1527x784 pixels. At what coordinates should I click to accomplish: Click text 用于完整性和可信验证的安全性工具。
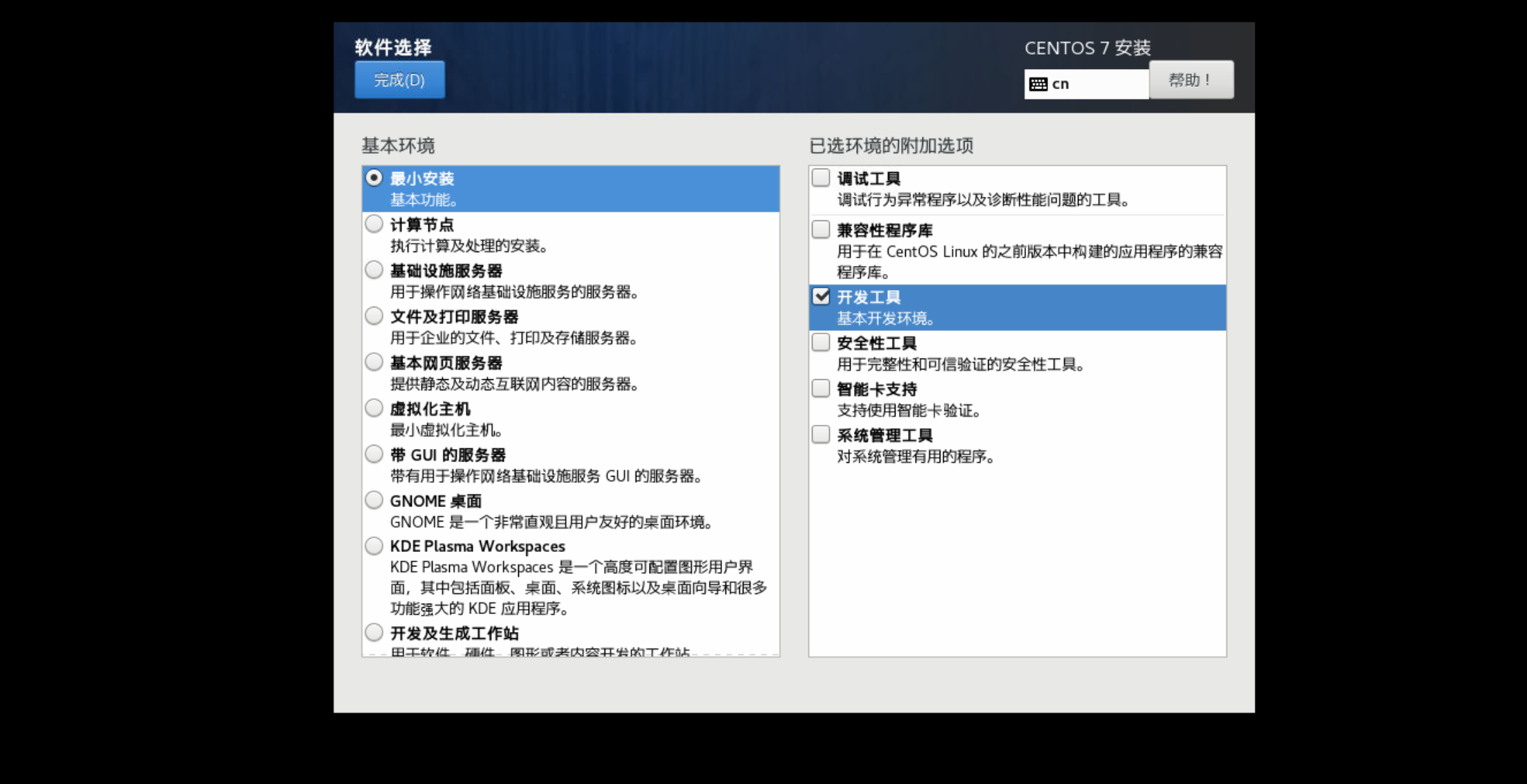pos(960,365)
